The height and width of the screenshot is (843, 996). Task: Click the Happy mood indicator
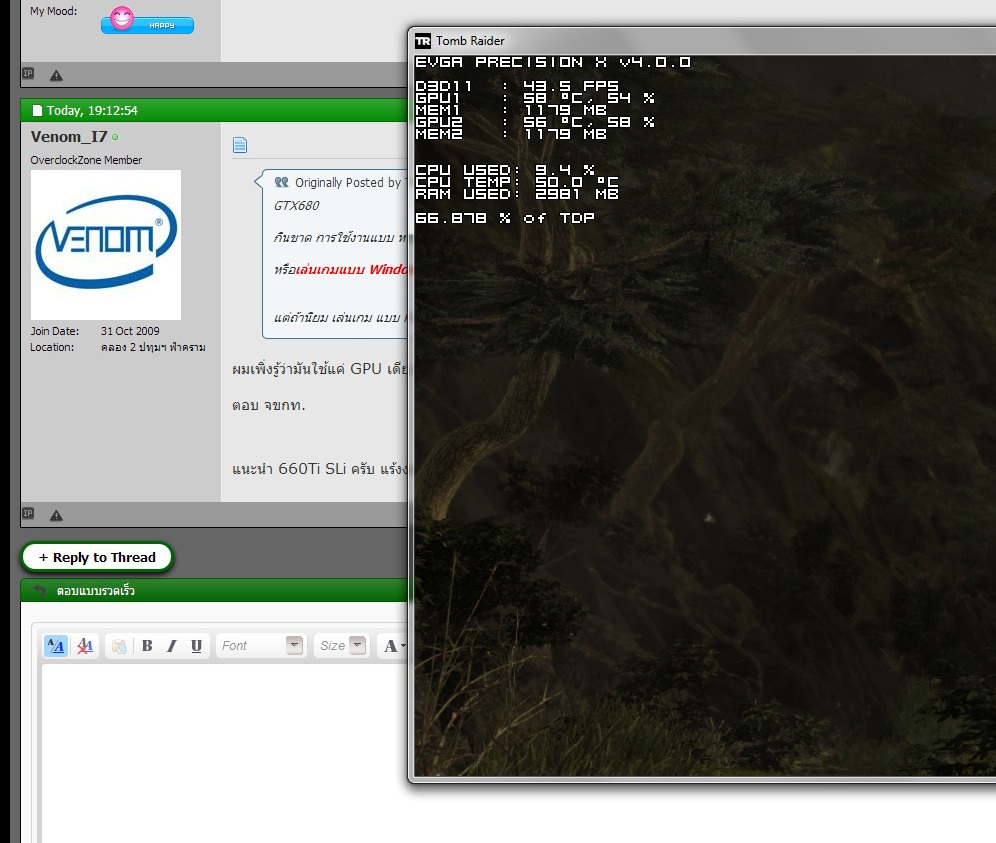click(147, 20)
